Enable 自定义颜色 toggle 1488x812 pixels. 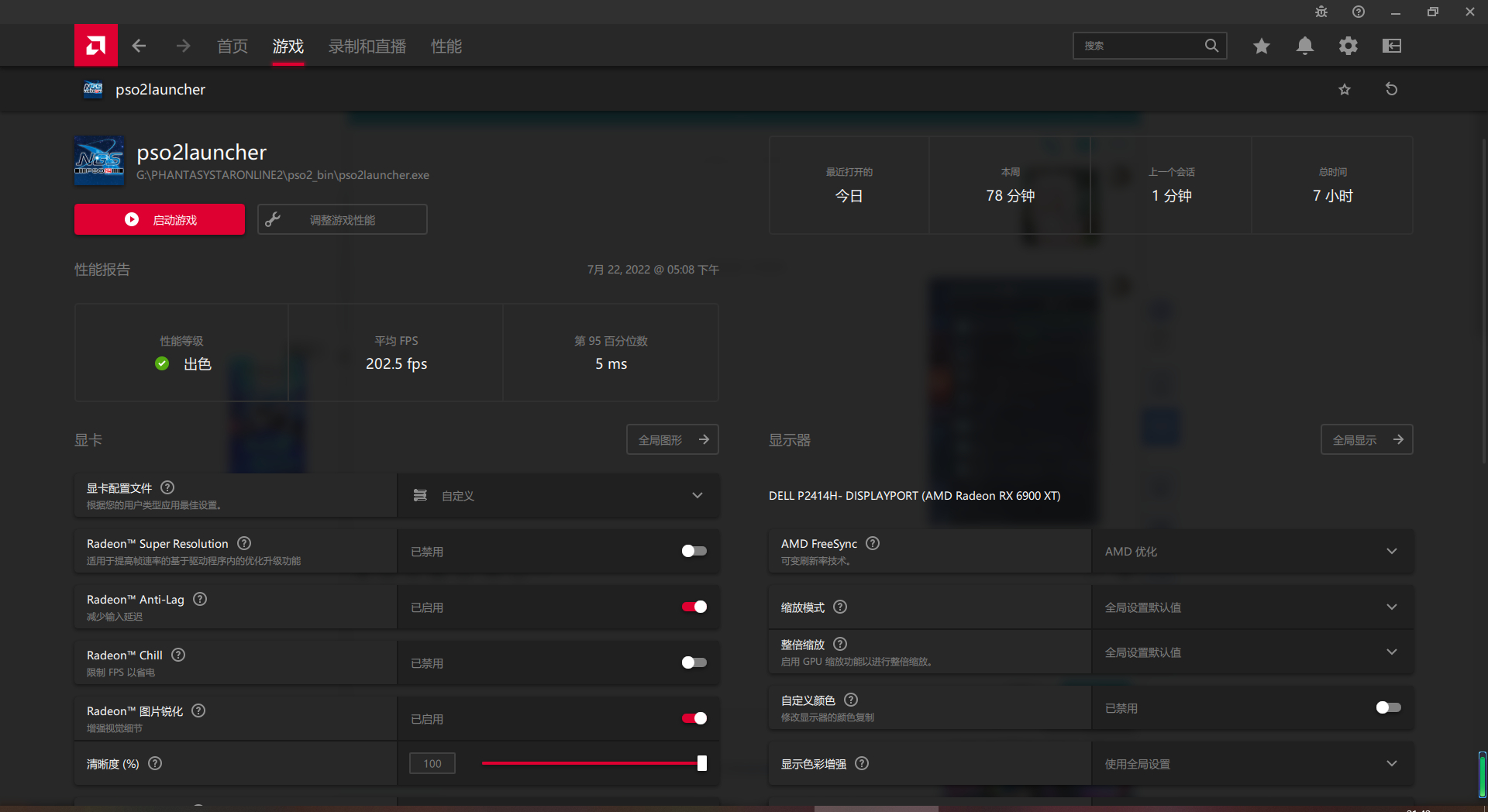click(1388, 707)
